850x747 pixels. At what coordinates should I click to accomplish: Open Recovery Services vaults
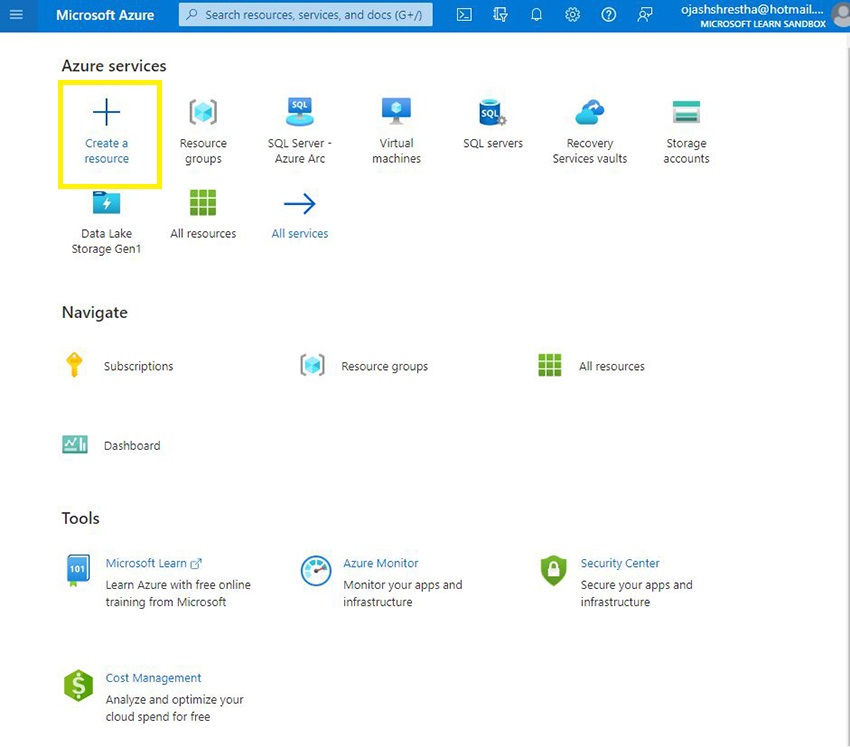tap(589, 125)
